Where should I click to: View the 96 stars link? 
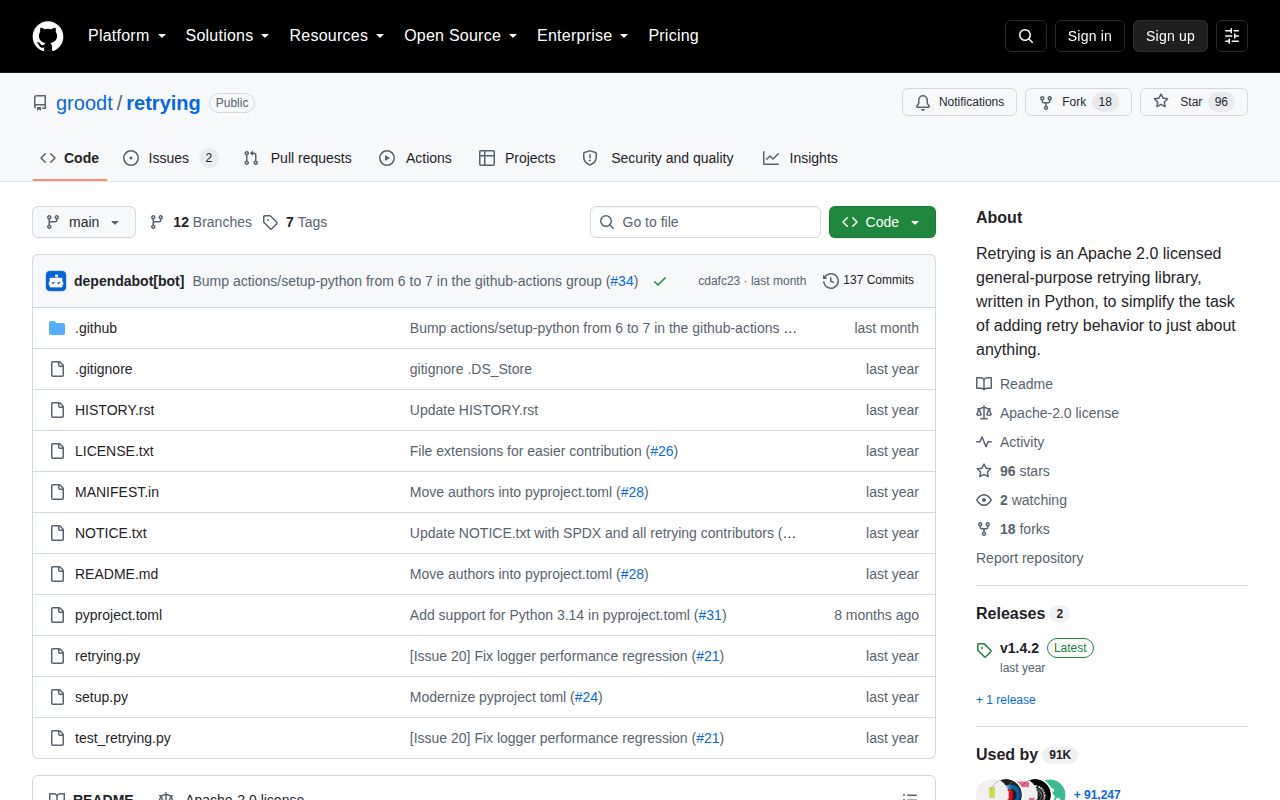tap(1013, 471)
